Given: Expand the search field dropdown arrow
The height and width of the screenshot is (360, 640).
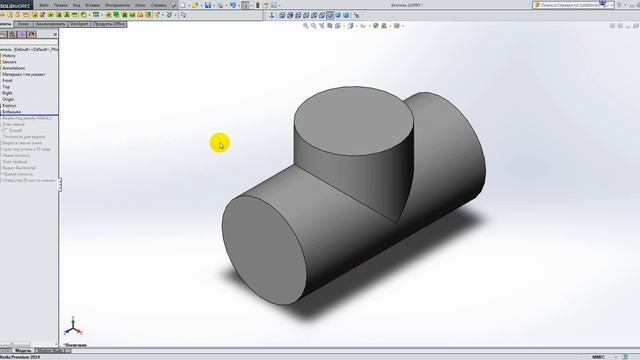Looking at the screenshot, I should click(x=611, y=5).
